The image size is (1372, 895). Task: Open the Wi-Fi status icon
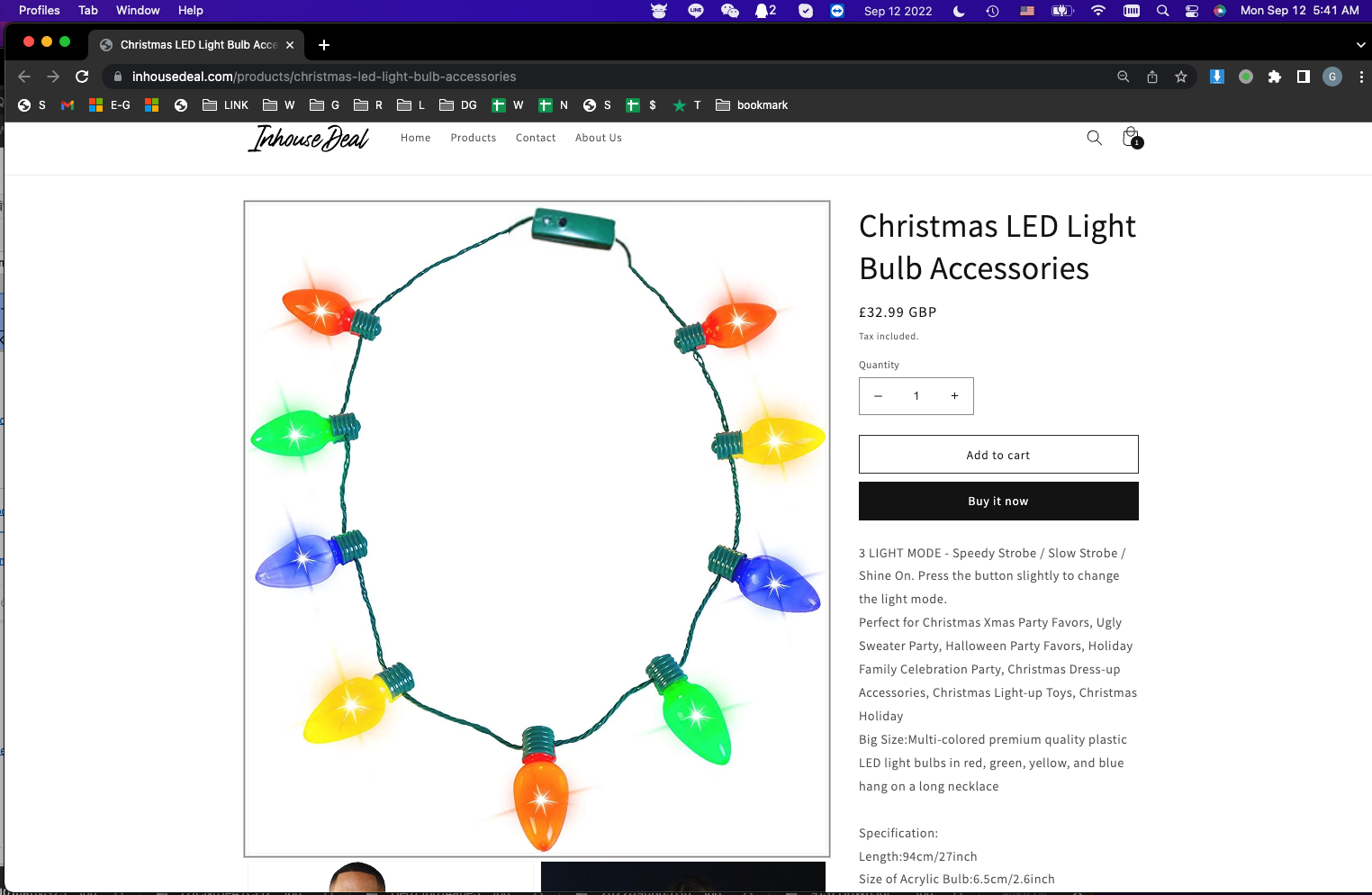(x=1098, y=11)
